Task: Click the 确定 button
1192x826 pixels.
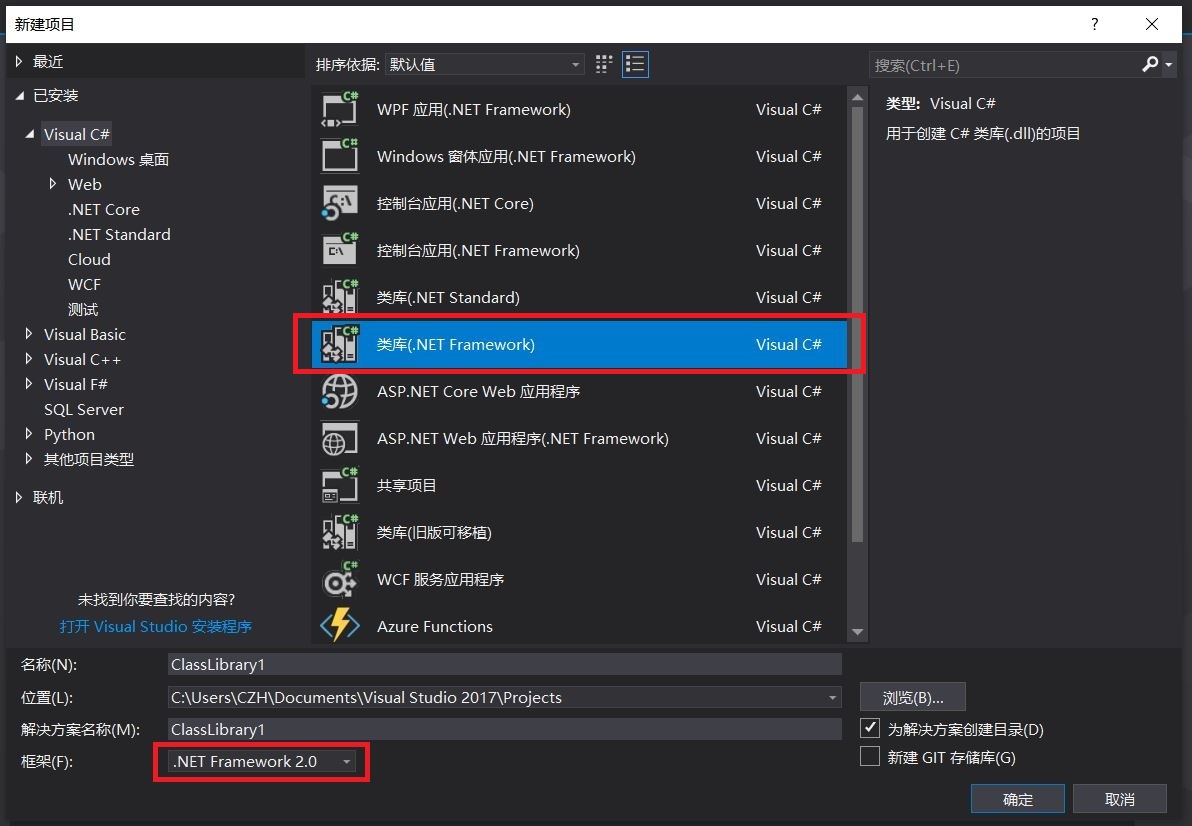Action: (1017, 799)
